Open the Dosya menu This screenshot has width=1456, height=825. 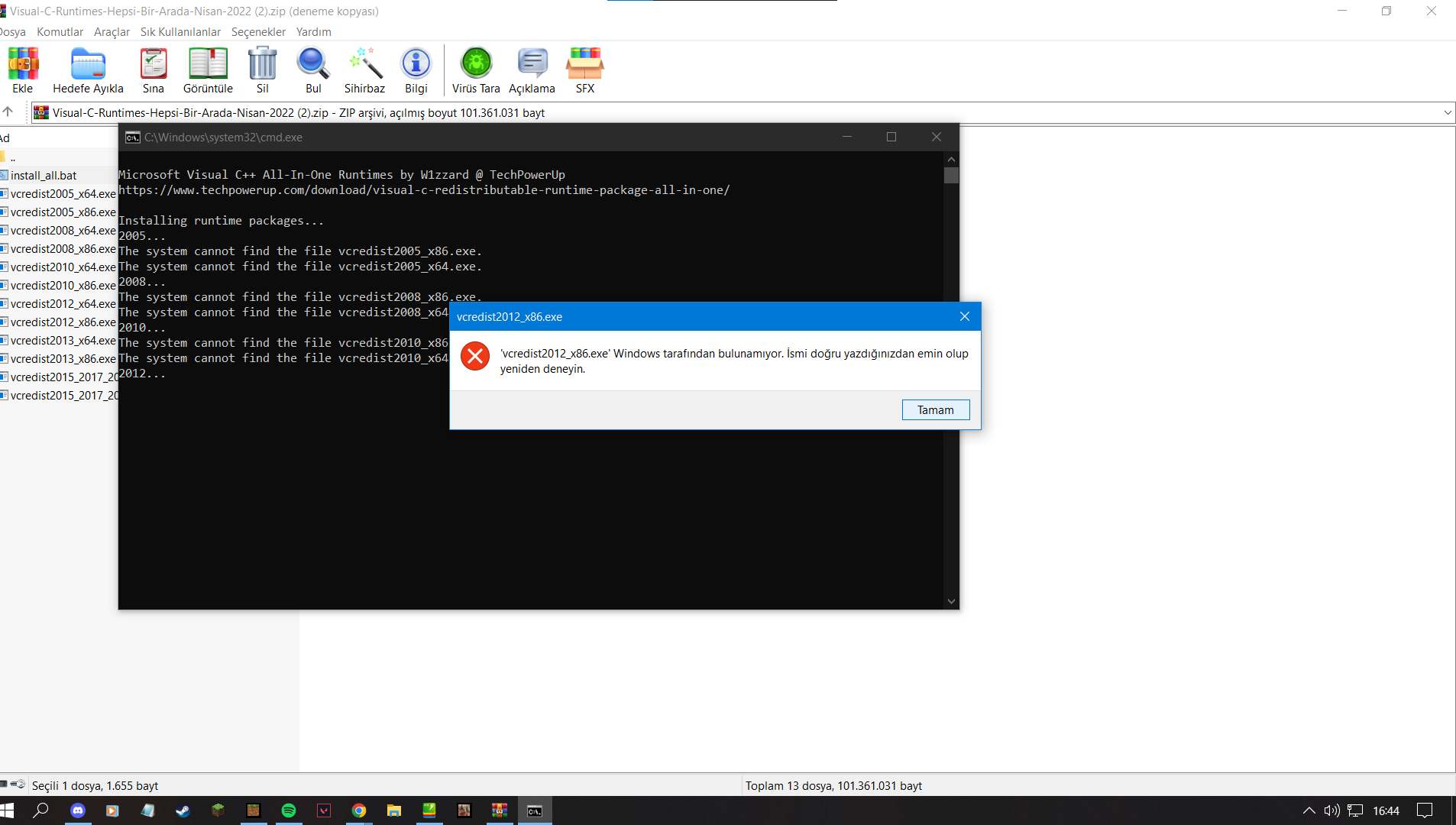click(12, 32)
